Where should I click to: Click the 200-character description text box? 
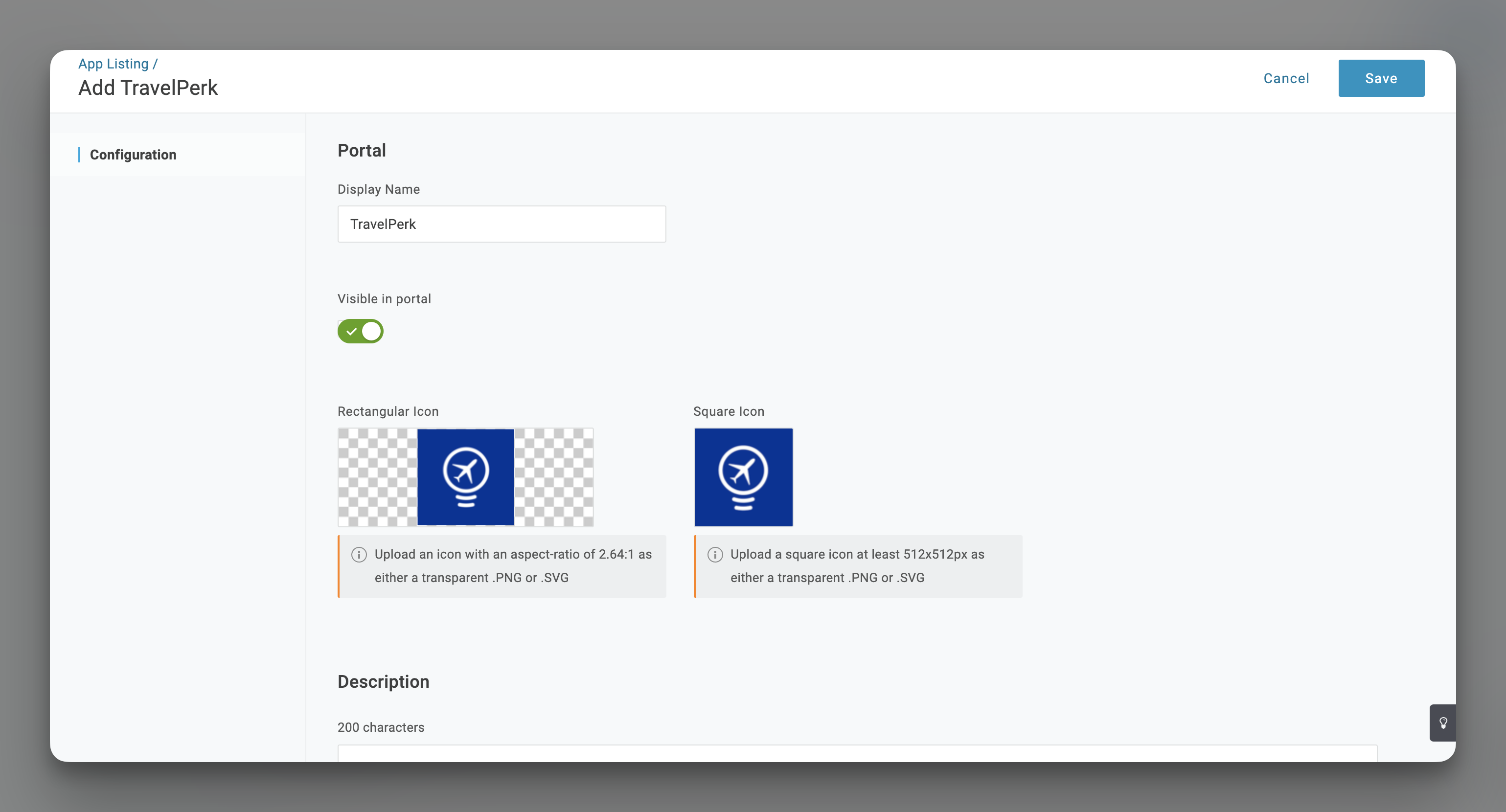point(857,753)
